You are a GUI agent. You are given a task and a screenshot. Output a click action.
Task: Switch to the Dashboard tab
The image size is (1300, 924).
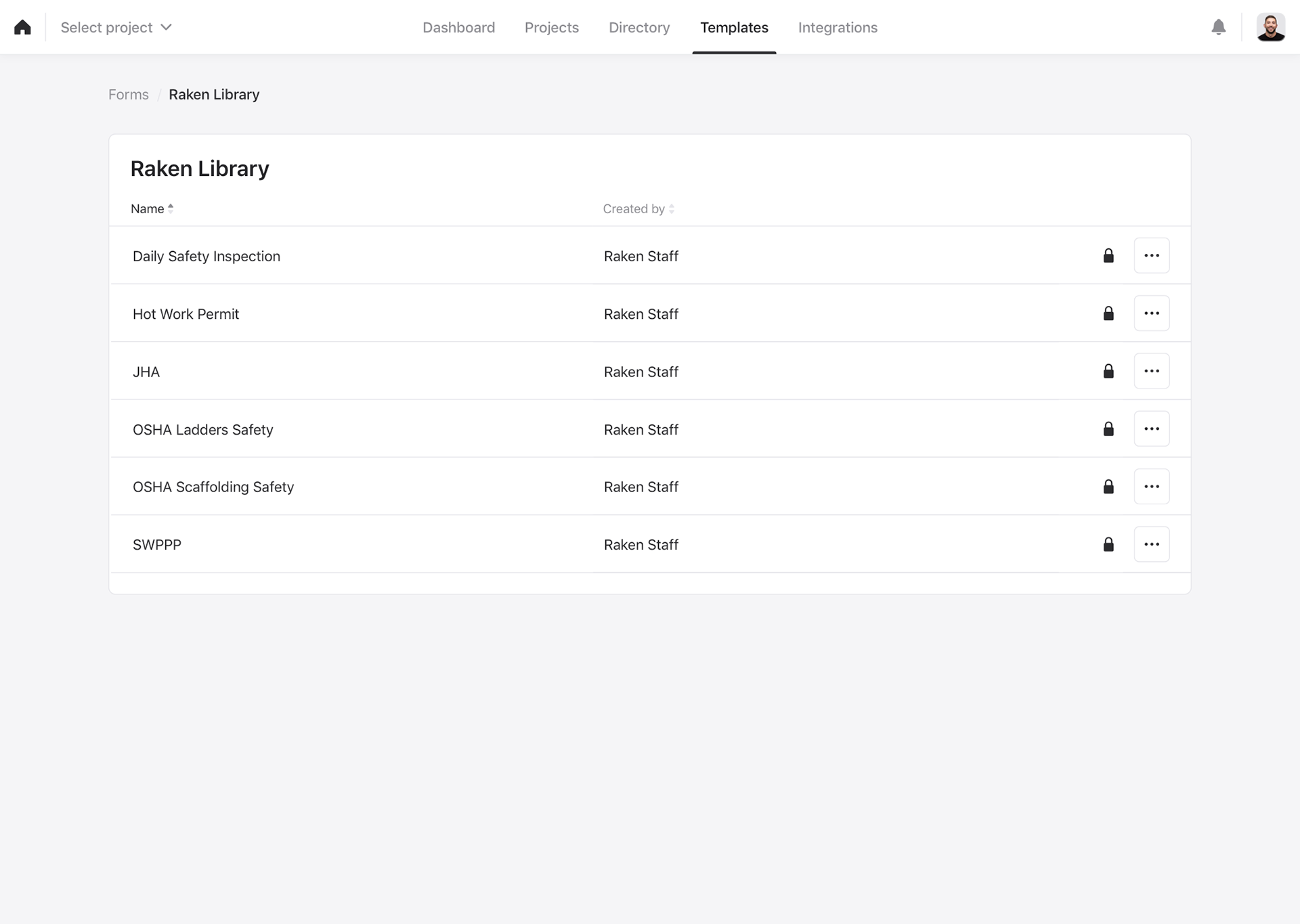click(458, 27)
